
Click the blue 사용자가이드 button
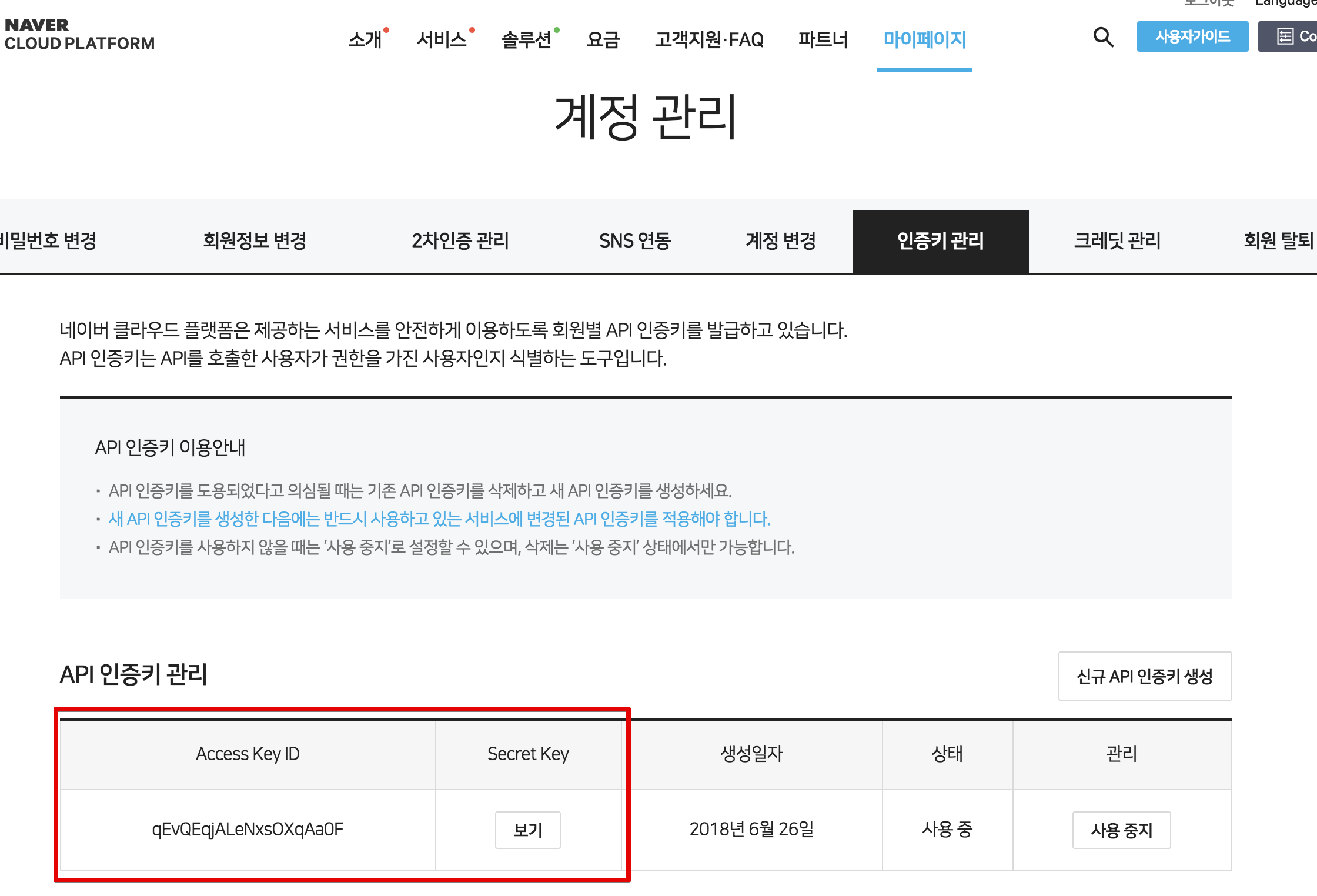click(1192, 36)
